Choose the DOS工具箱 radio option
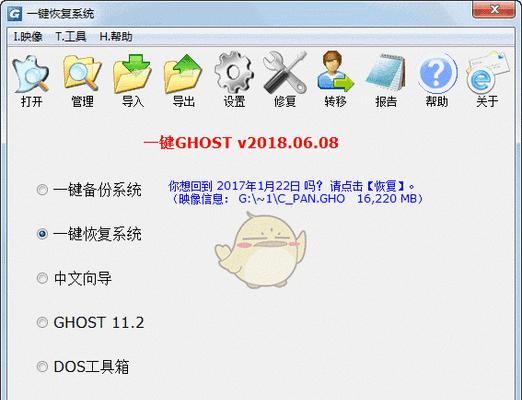 point(42,367)
